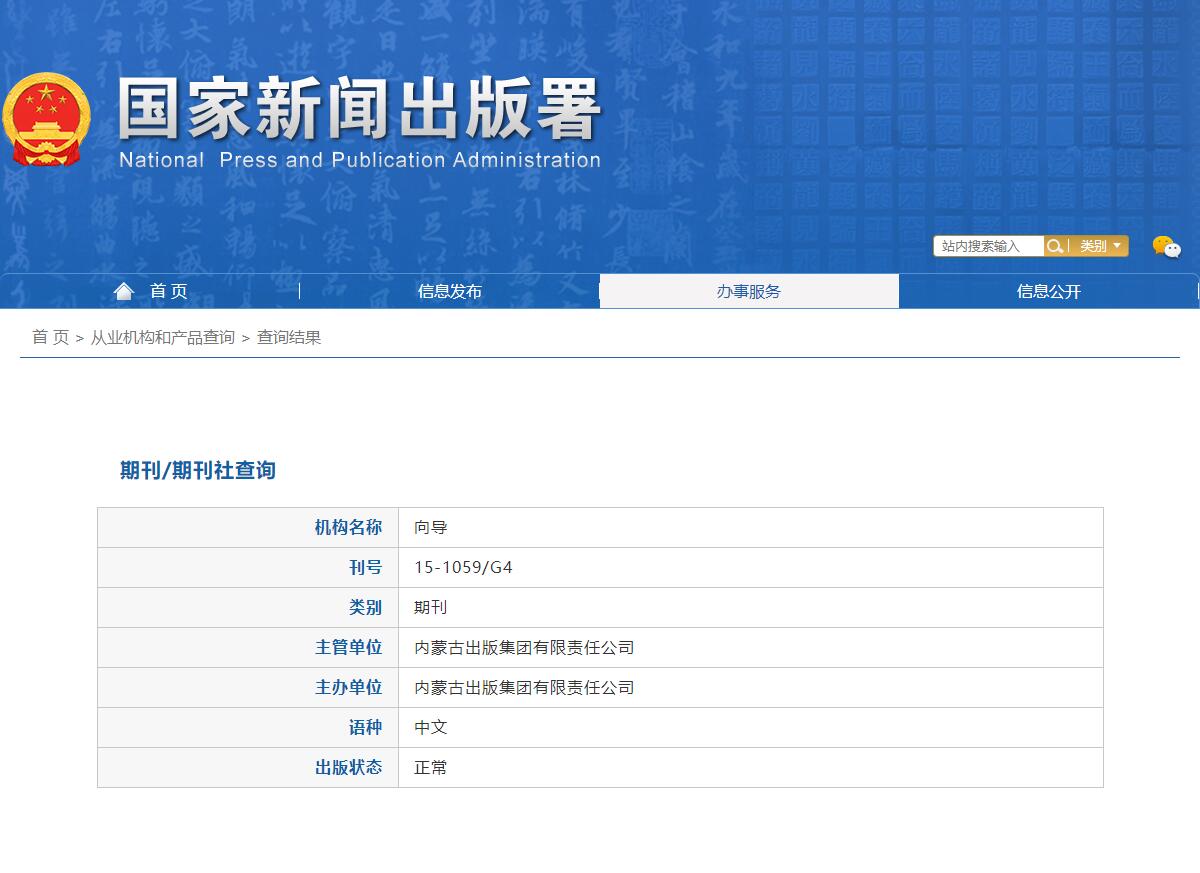Select the 办事服务 navigation tab
This screenshot has height=873, width=1200.
[748, 291]
